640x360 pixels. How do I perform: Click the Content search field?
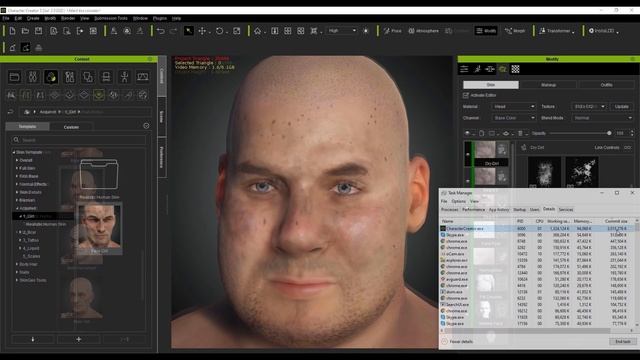click(x=78, y=140)
